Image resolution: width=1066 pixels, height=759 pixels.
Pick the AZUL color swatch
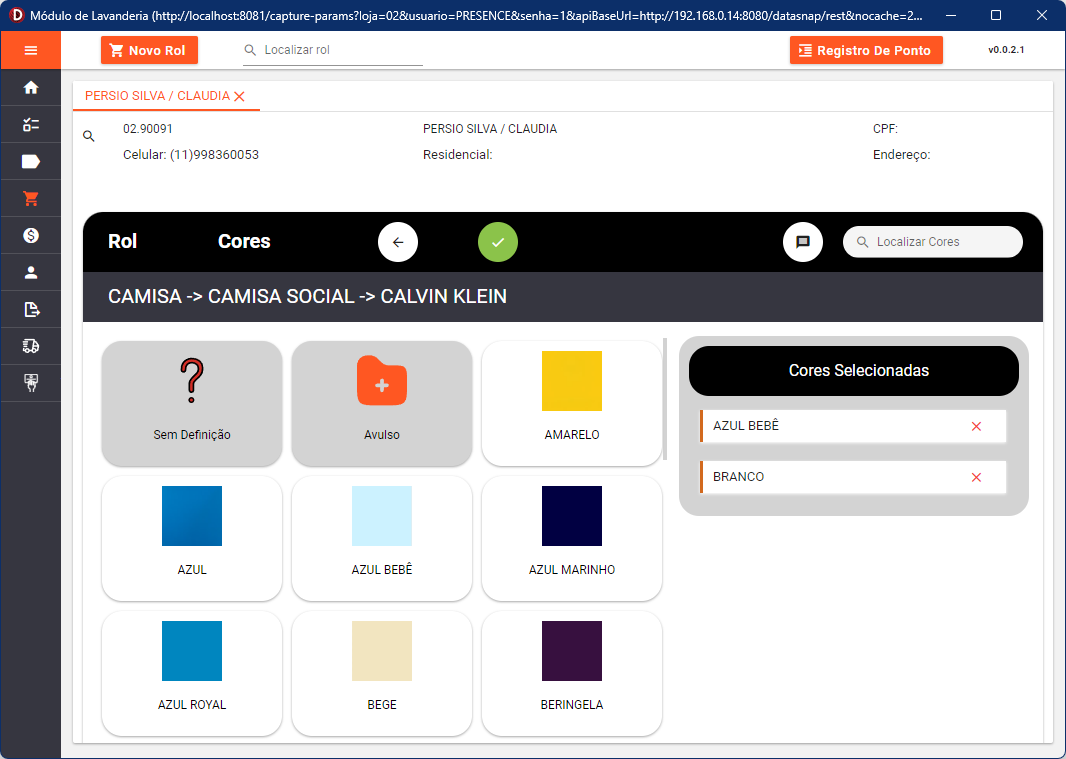[192, 516]
